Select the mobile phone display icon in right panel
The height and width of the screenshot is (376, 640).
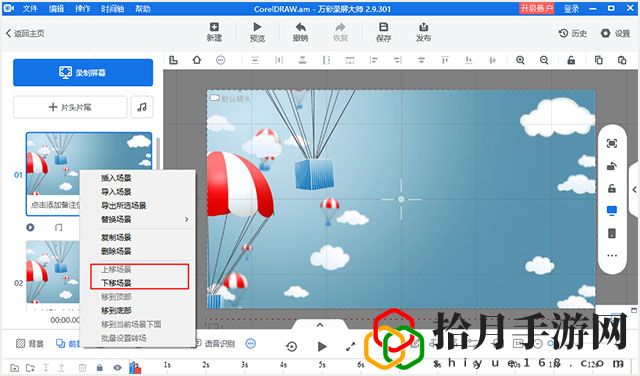[611, 233]
